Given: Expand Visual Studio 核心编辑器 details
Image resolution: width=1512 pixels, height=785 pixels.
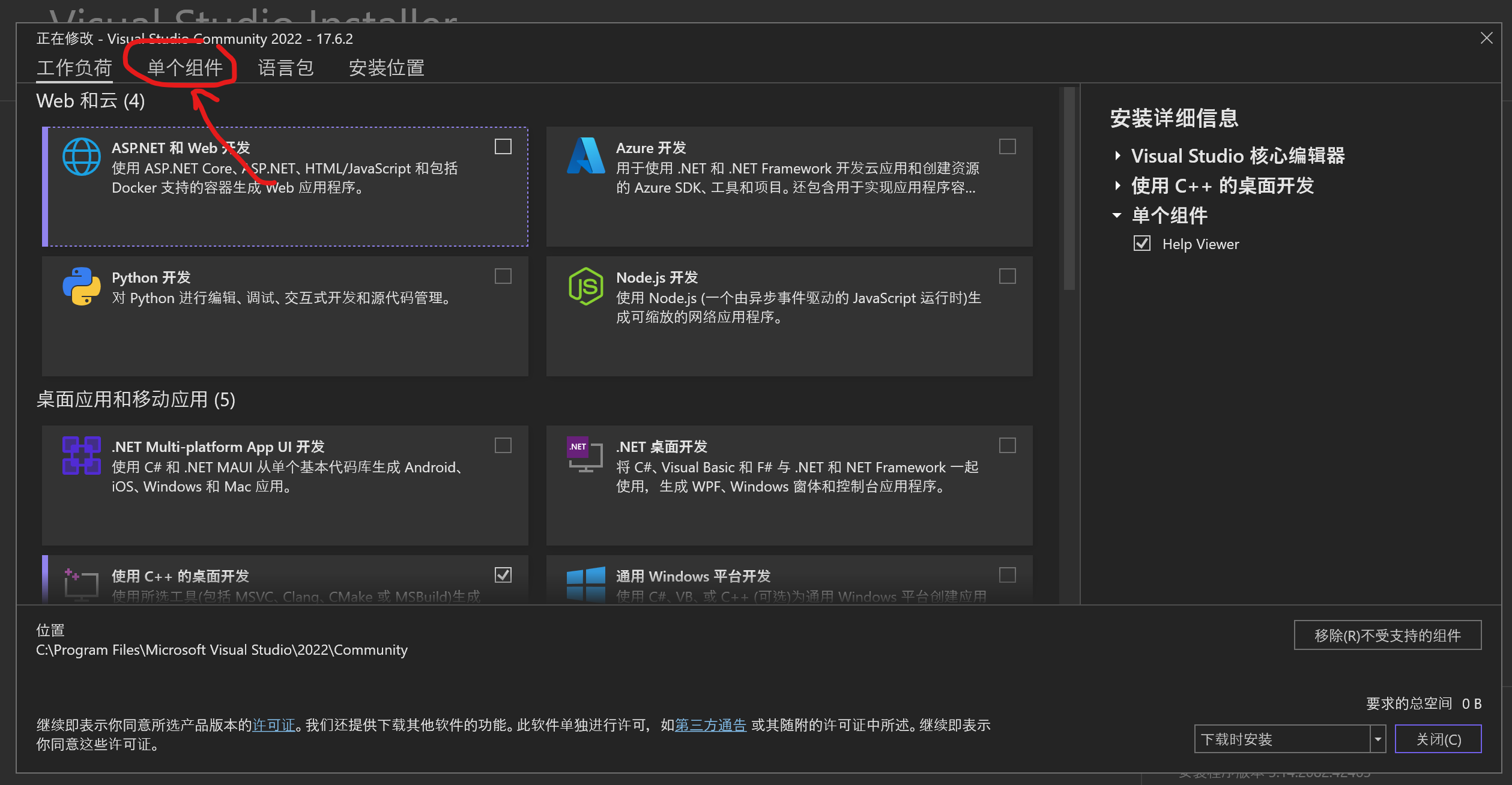Looking at the screenshot, I should click(1117, 156).
